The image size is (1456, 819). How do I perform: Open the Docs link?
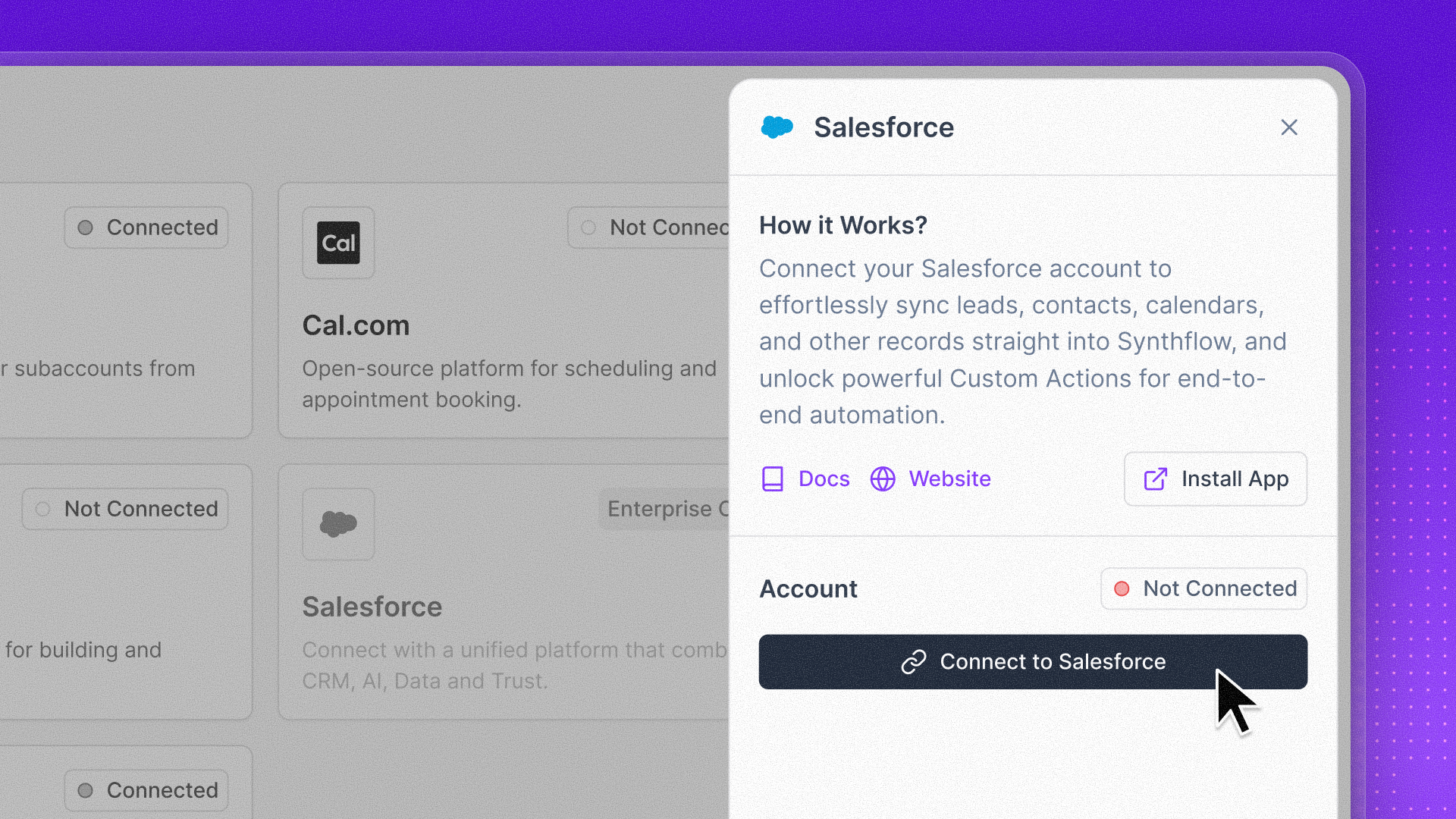coord(824,479)
